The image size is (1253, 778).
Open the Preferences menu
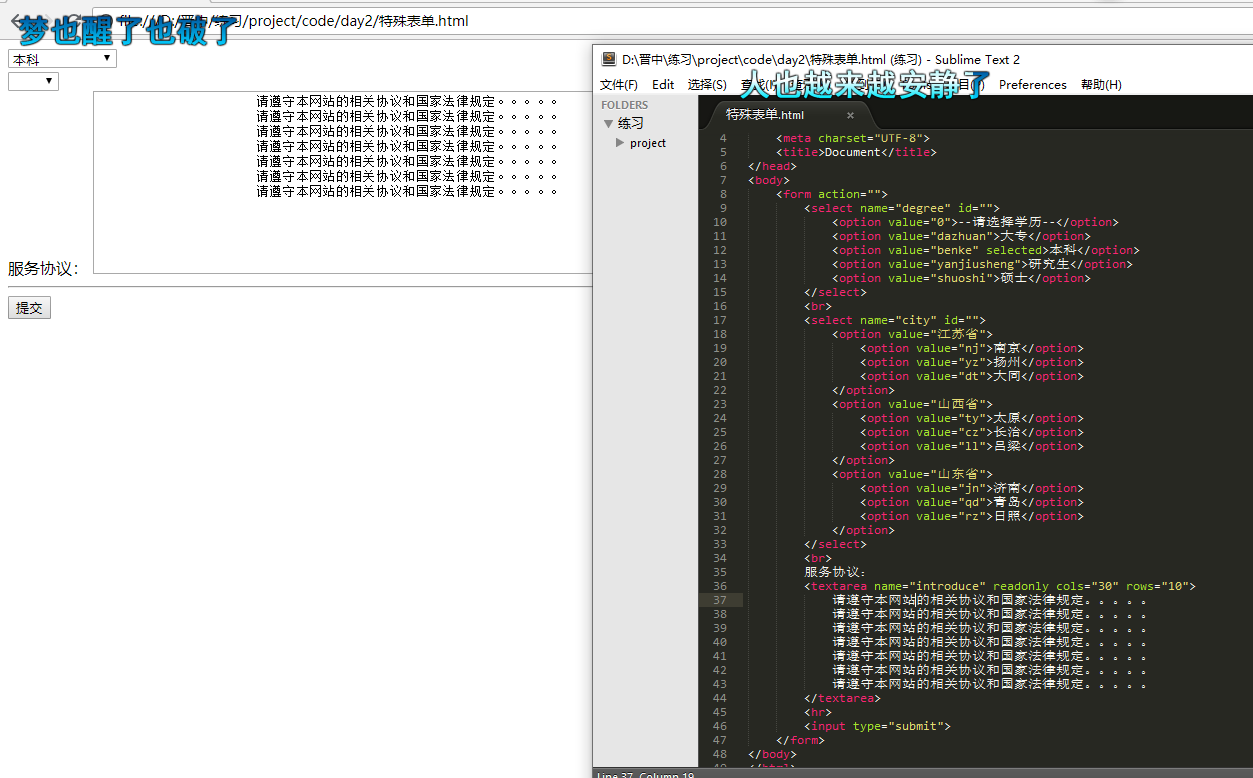pyautogui.click(x=1033, y=85)
